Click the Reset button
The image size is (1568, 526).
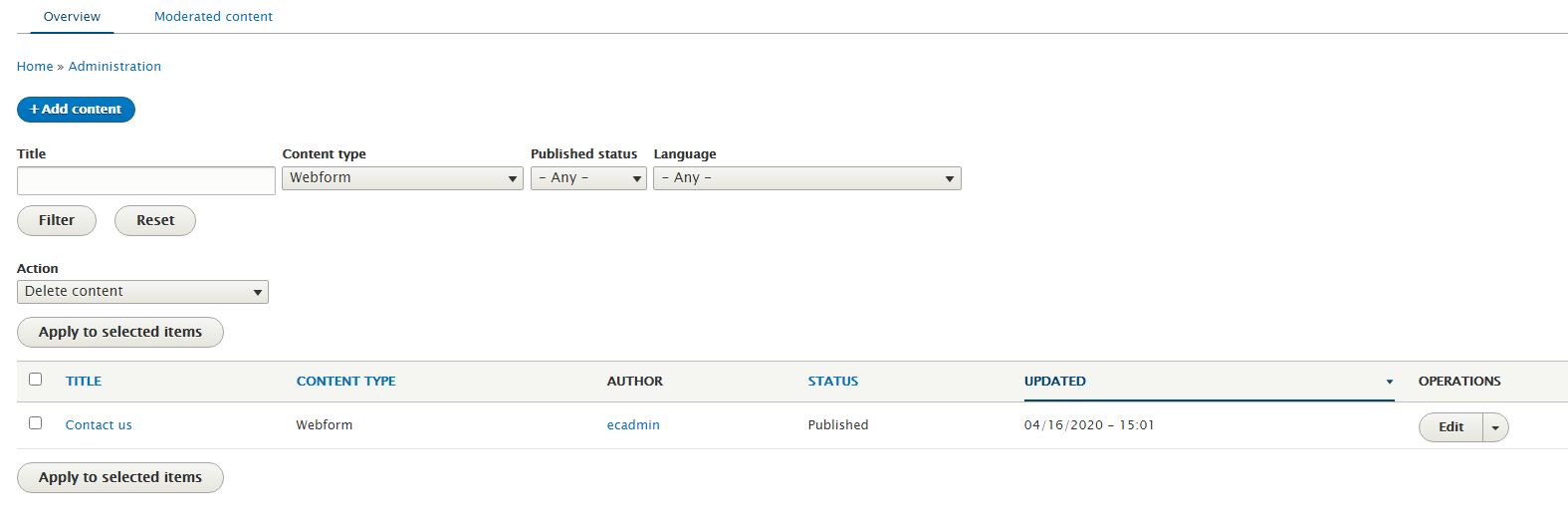155,220
